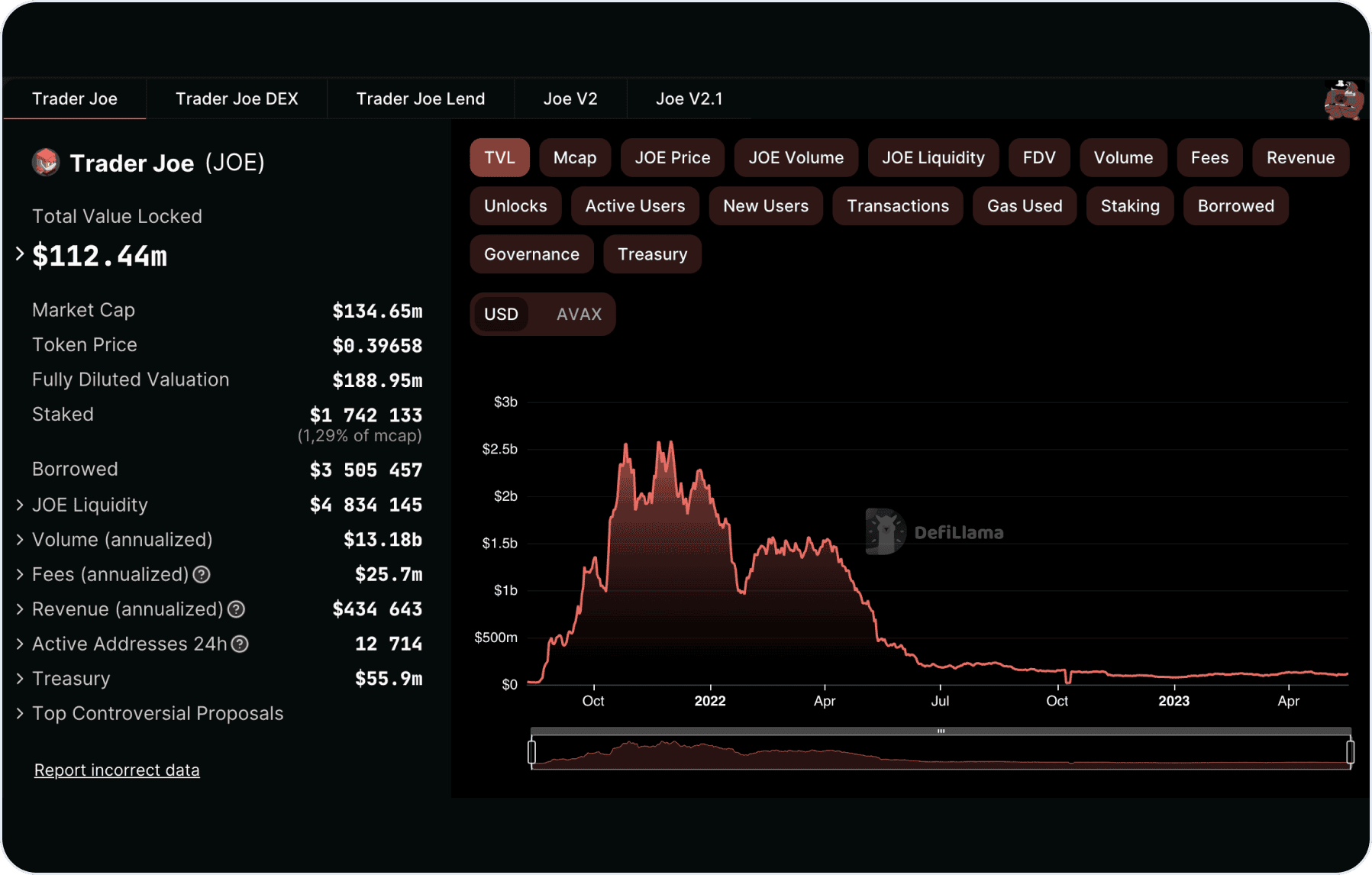Enable Volume on the chart

[x=1123, y=157]
